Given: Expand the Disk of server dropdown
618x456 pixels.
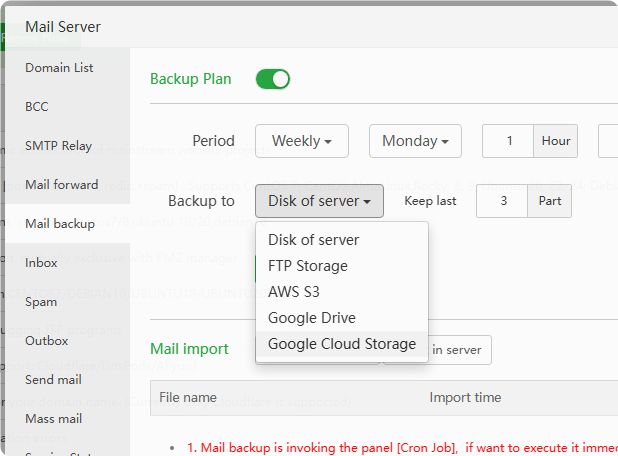Looking at the screenshot, I should click(319, 201).
